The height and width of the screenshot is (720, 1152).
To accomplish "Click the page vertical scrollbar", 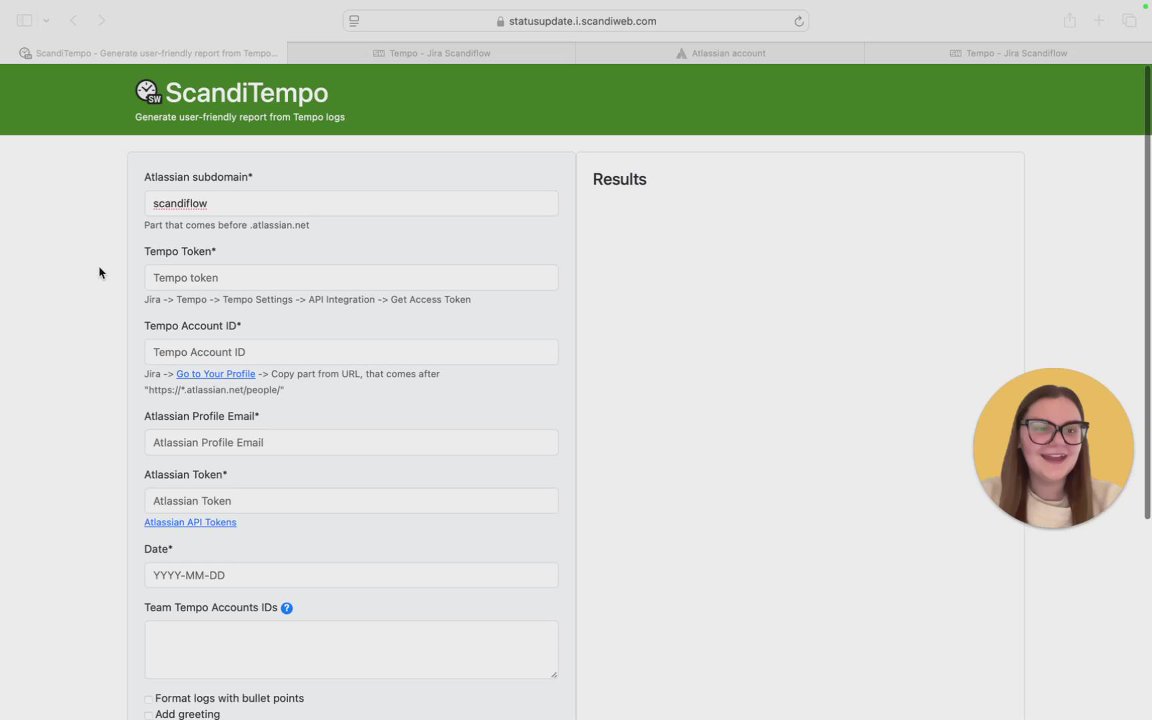I will (x=1147, y=292).
